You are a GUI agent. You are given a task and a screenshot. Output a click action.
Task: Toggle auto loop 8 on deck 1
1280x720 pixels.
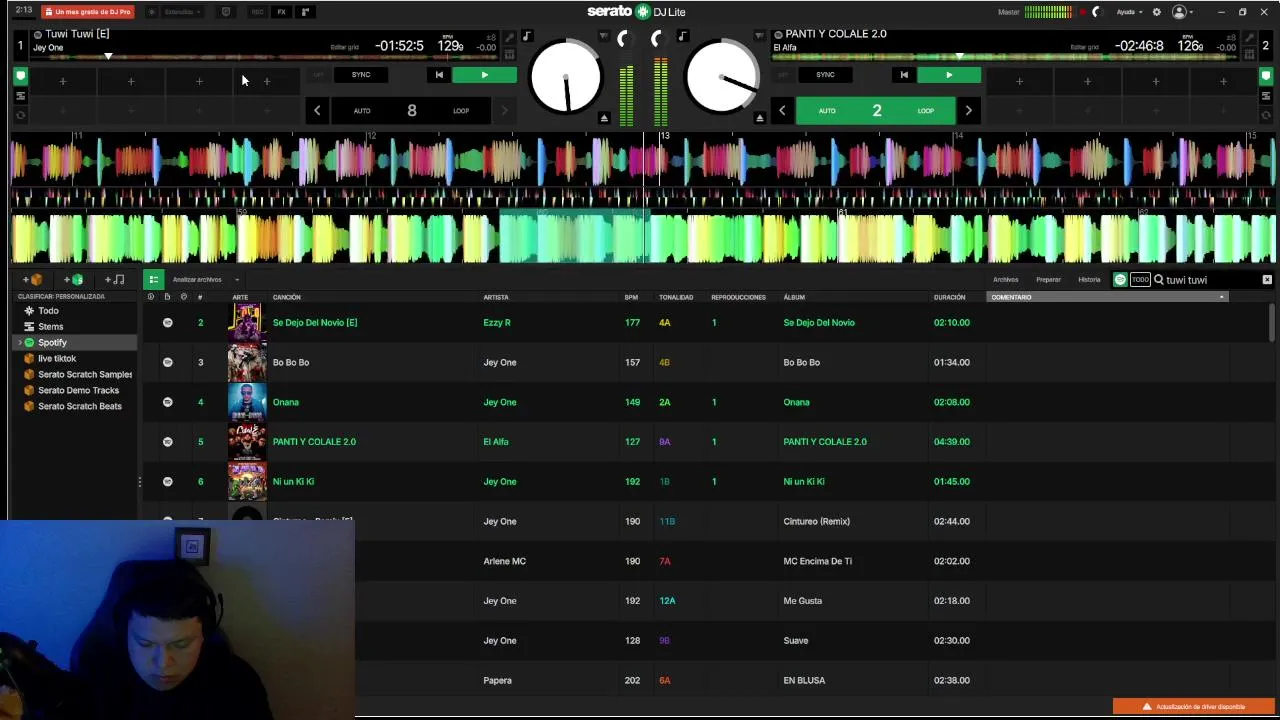click(x=411, y=111)
